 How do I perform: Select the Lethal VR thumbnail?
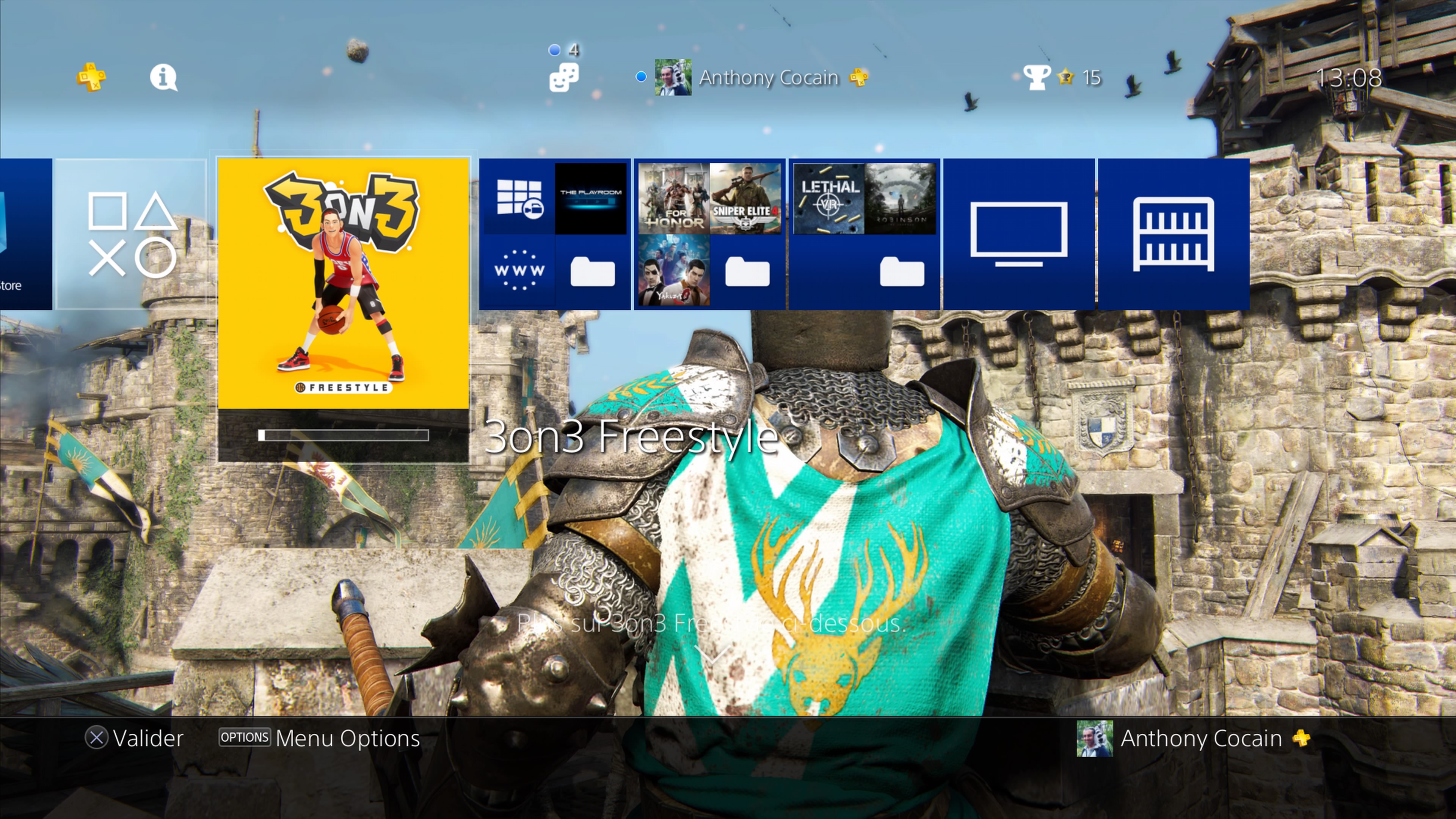(x=828, y=198)
